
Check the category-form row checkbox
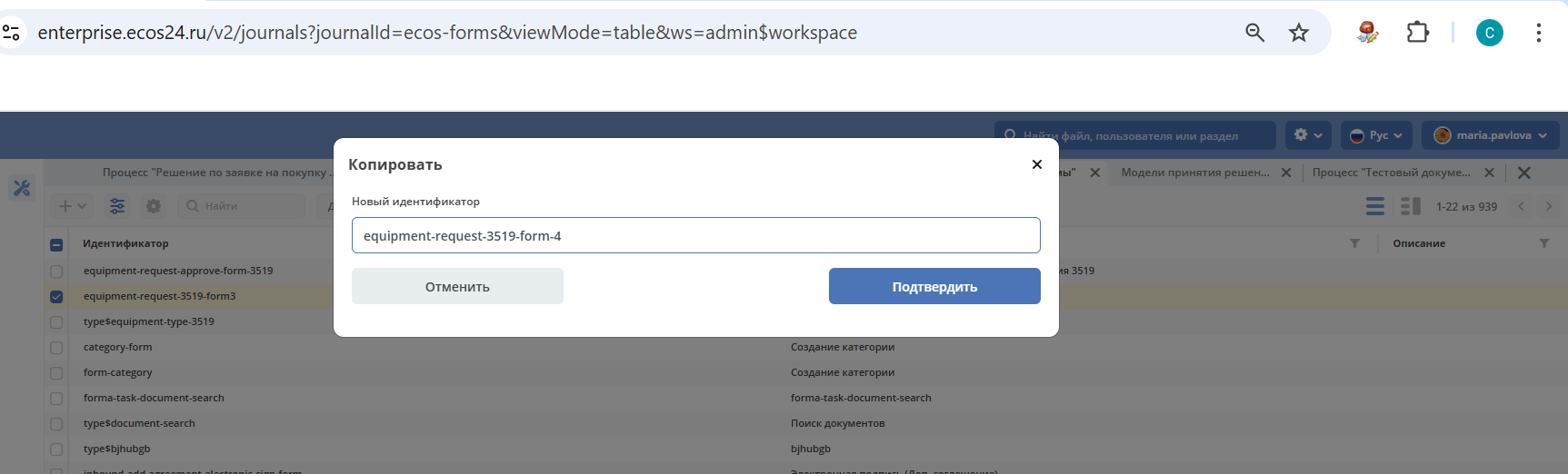click(x=56, y=348)
